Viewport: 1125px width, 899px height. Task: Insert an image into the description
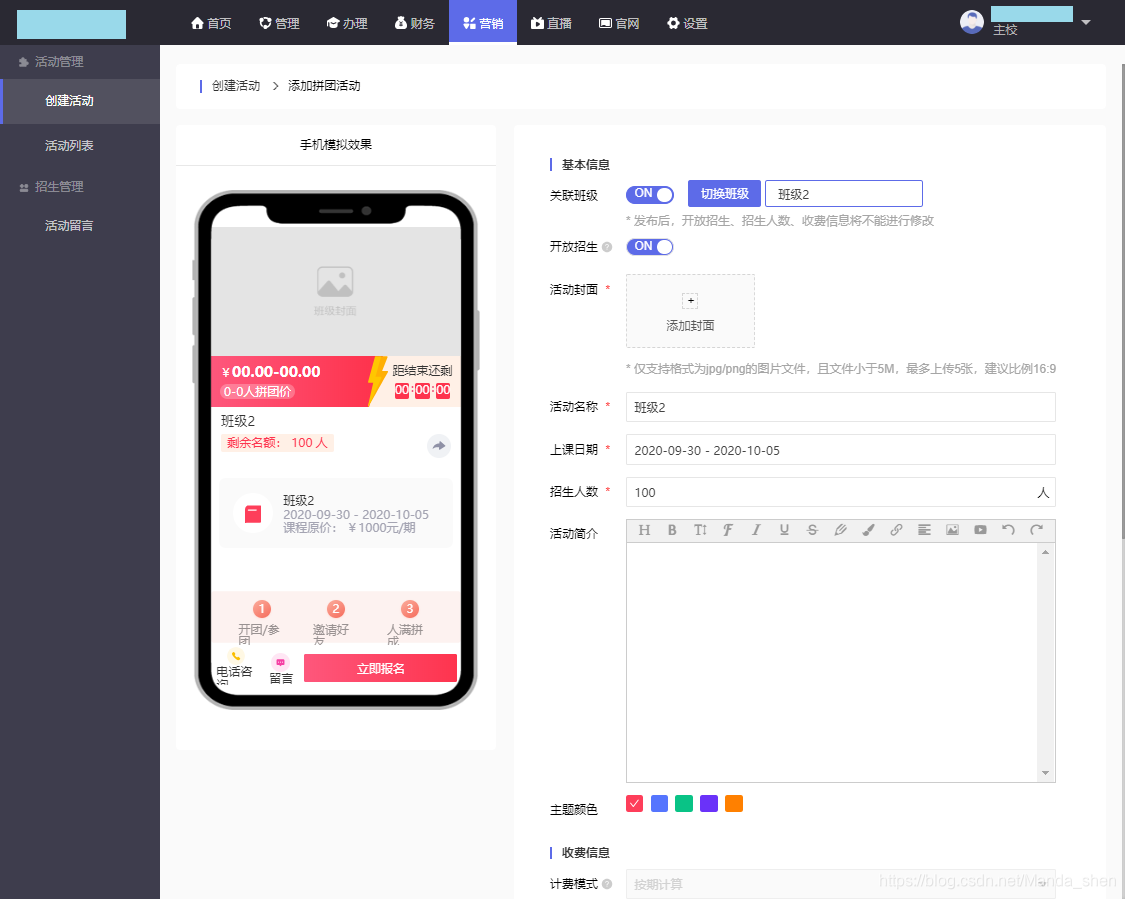click(952, 530)
